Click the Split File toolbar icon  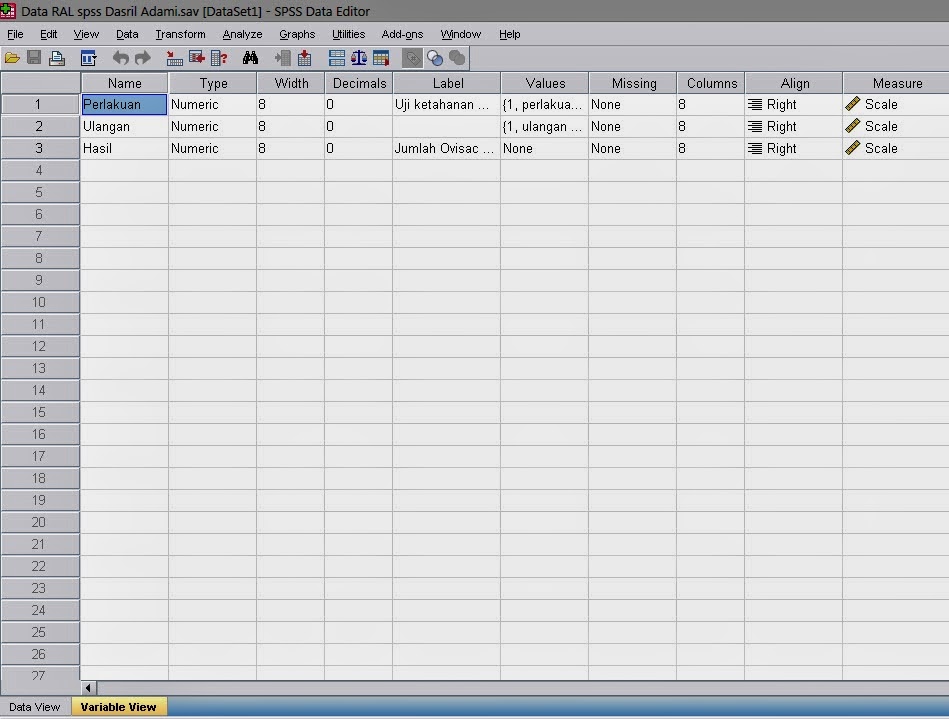coord(337,58)
